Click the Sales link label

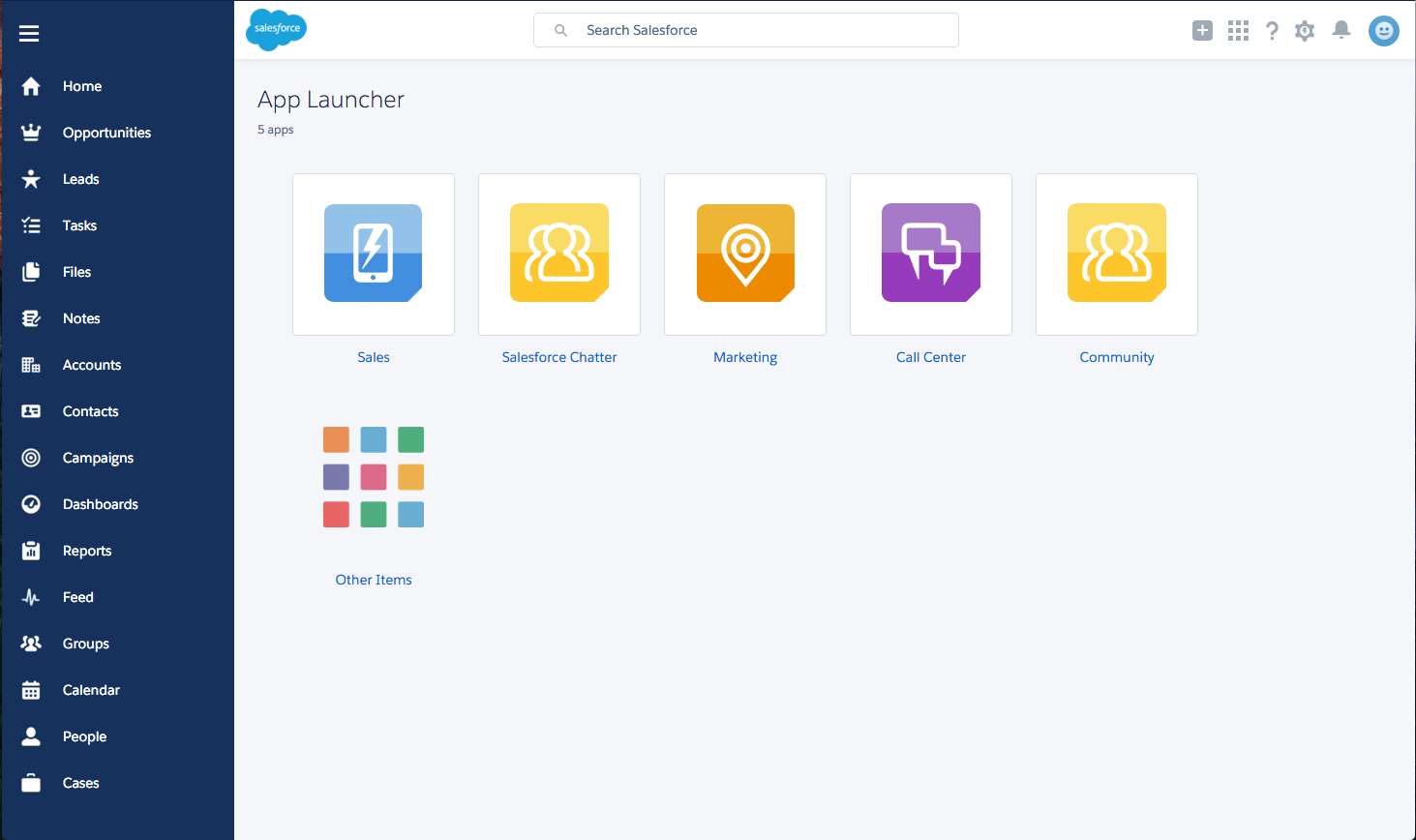[x=374, y=357]
